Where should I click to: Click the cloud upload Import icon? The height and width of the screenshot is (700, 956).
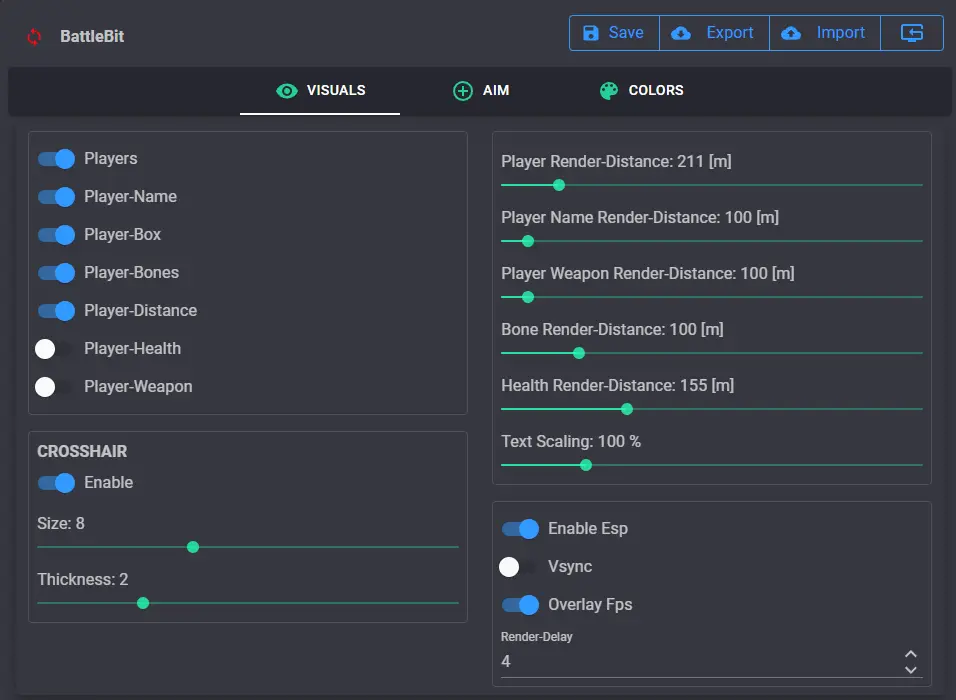point(791,33)
